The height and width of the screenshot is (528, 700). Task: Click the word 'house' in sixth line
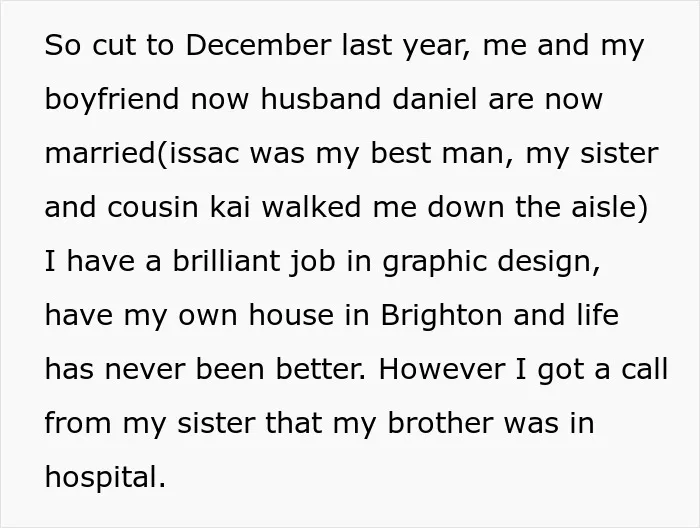point(291,315)
